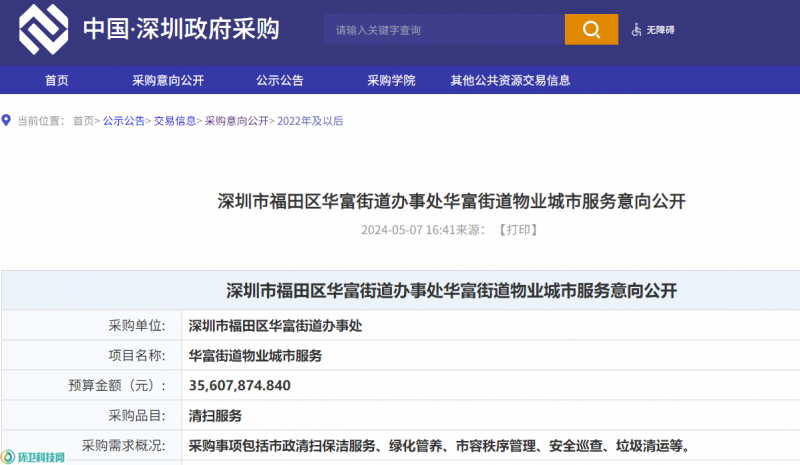Screen dimensions: 800x465
Task: Click the 交易信息 breadcrumb link
Action: [175, 121]
